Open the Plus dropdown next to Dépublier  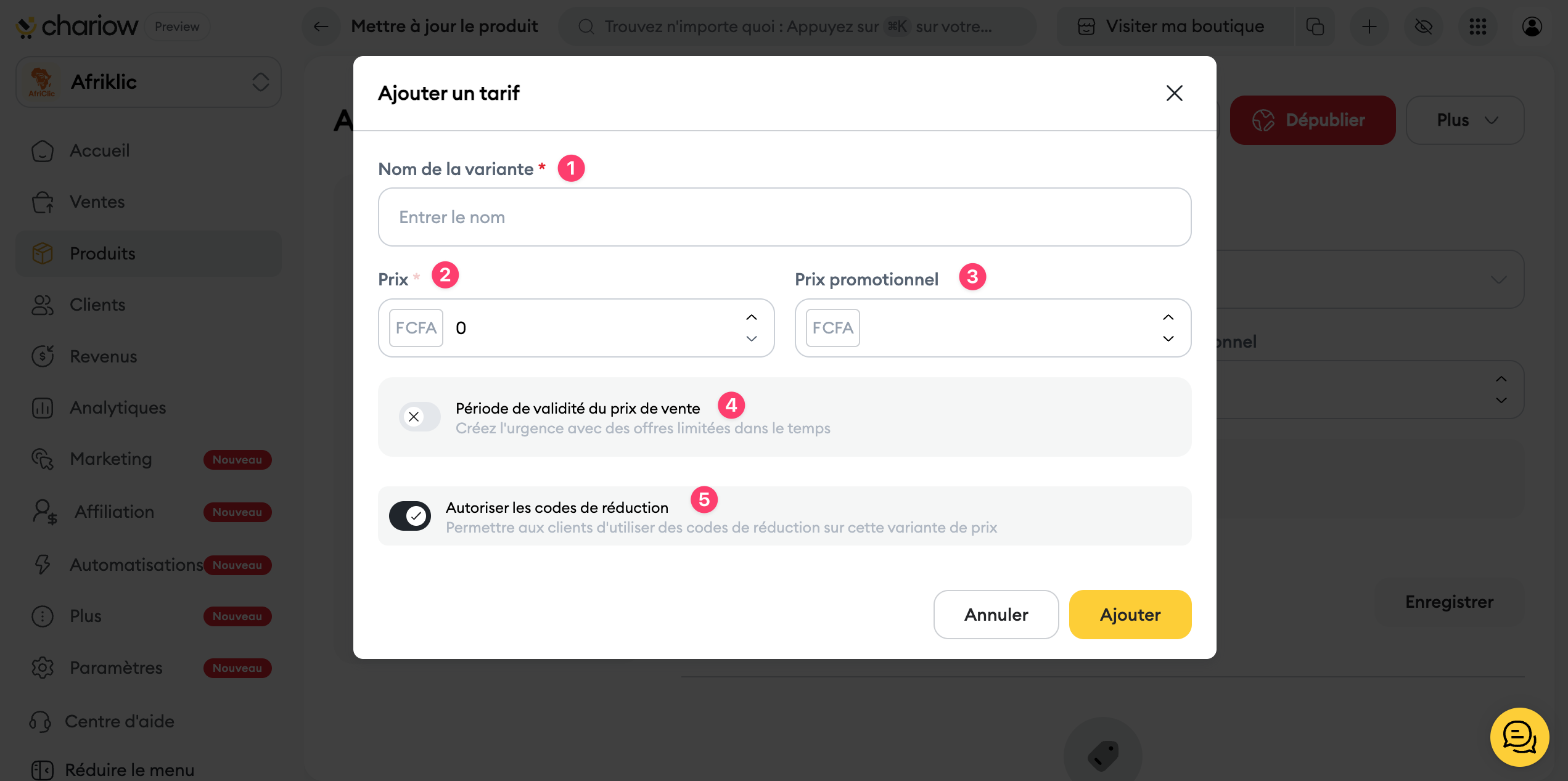coord(1466,120)
